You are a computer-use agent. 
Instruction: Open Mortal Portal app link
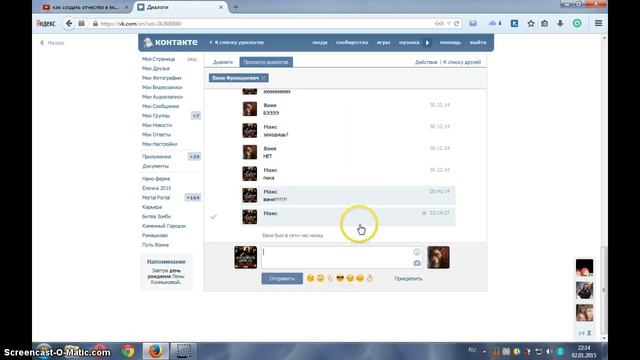(156, 198)
